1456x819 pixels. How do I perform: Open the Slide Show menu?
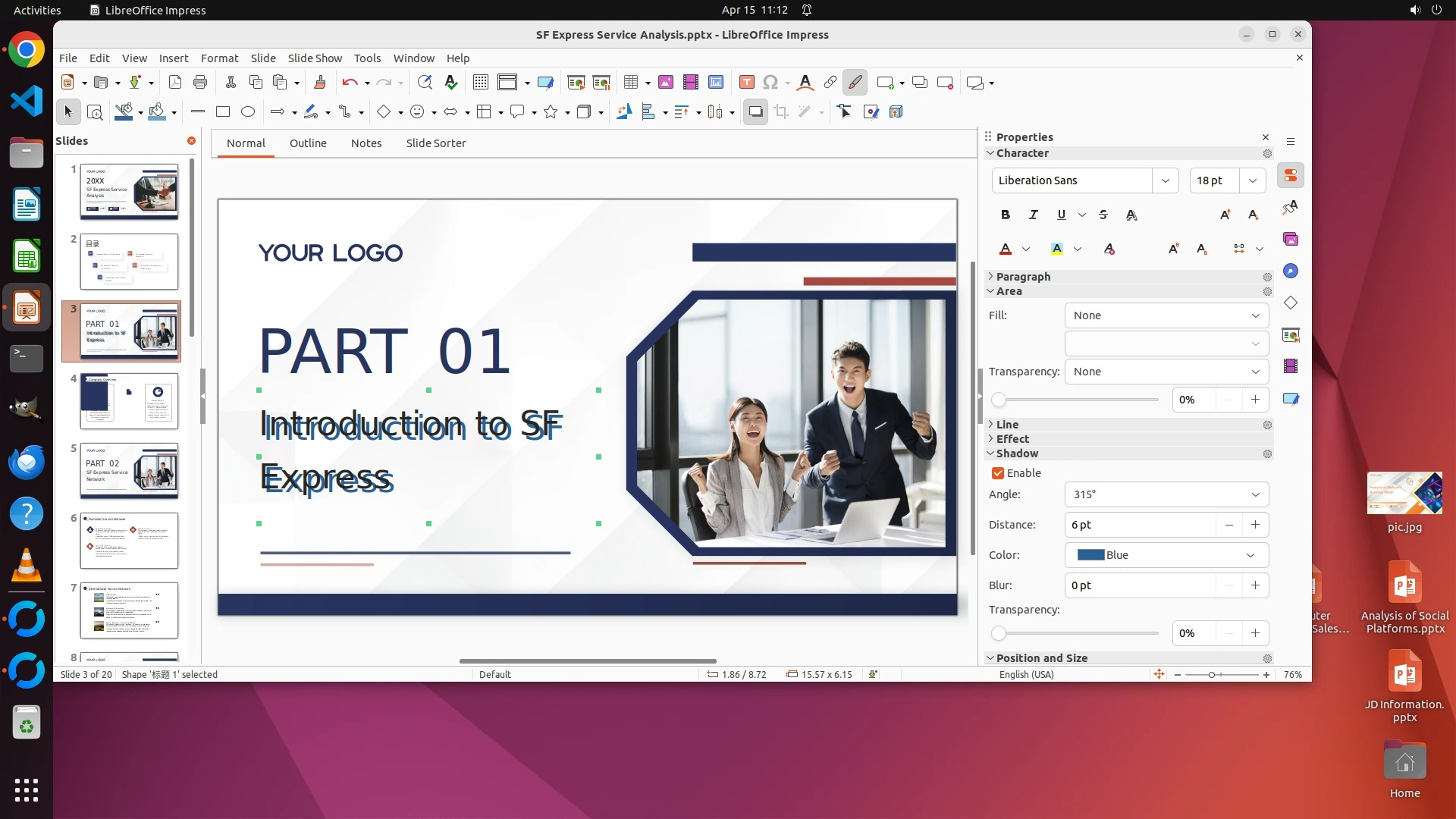(315, 58)
